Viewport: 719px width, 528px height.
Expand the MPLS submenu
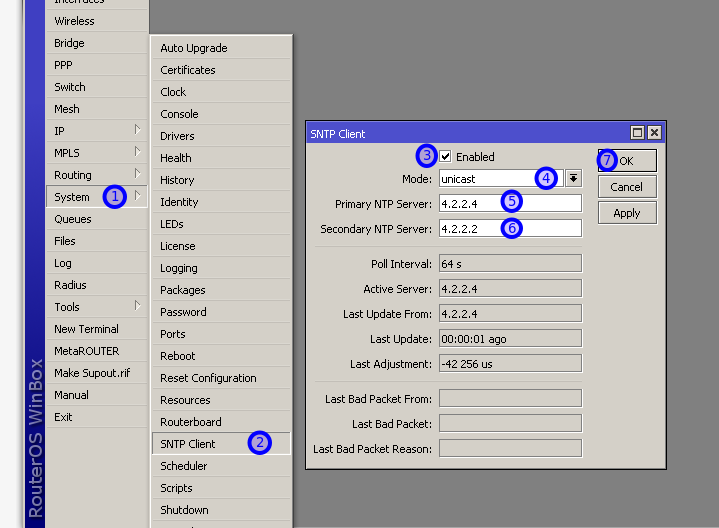[x=95, y=153]
